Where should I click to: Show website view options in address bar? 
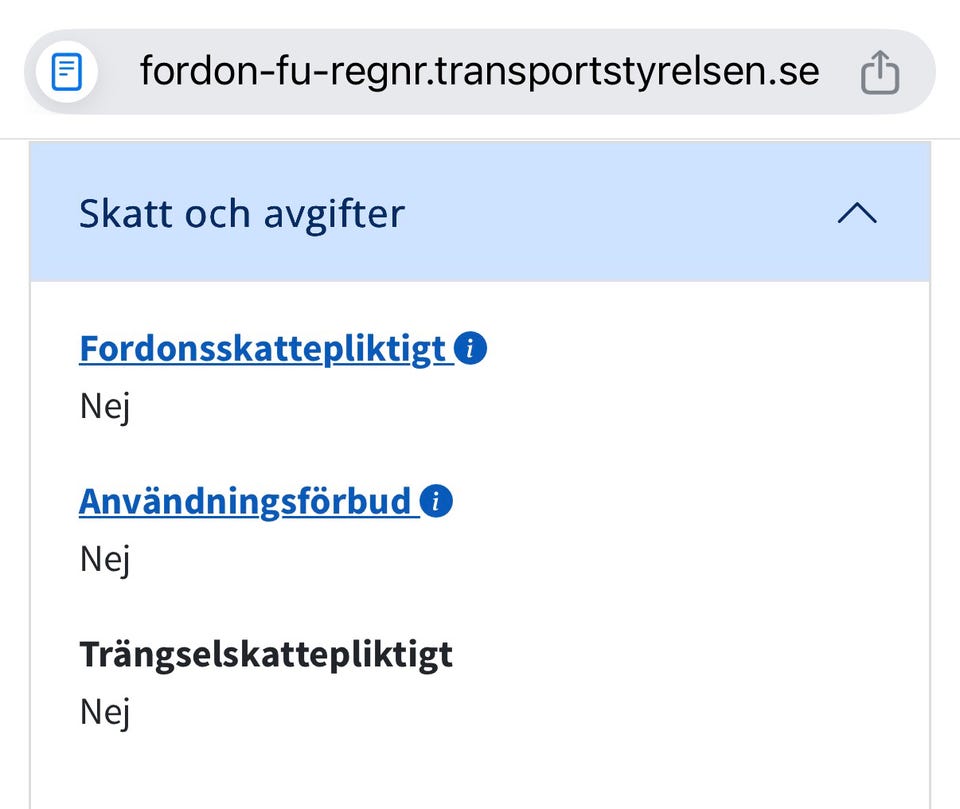click(67, 72)
